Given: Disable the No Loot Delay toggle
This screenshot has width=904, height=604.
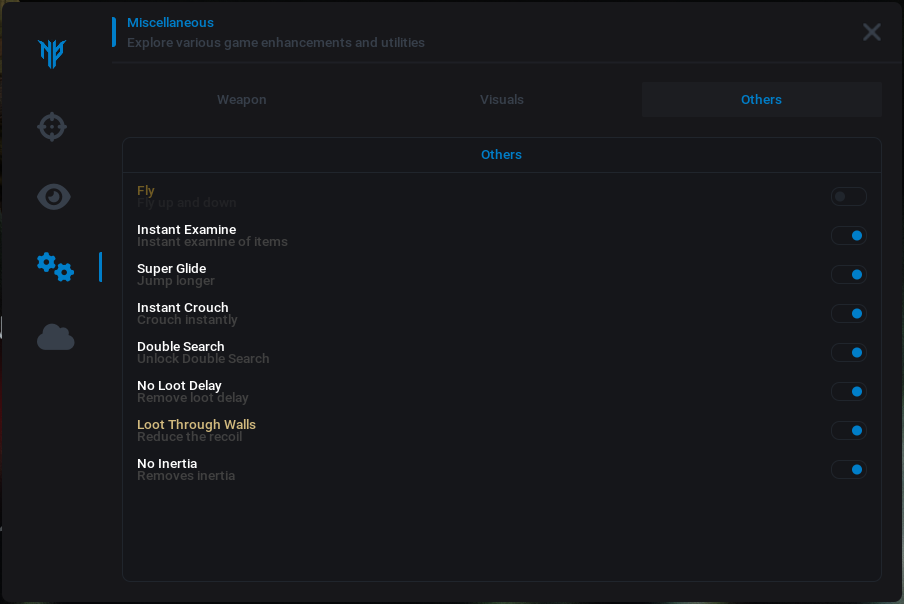Looking at the screenshot, I should click(x=848, y=392).
